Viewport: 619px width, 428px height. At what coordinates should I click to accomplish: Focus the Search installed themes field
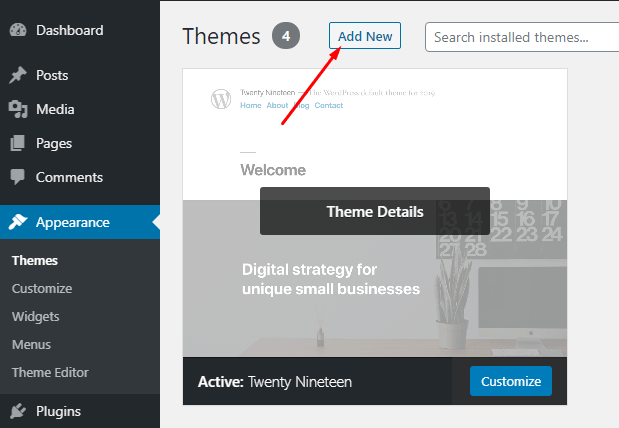pos(522,37)
